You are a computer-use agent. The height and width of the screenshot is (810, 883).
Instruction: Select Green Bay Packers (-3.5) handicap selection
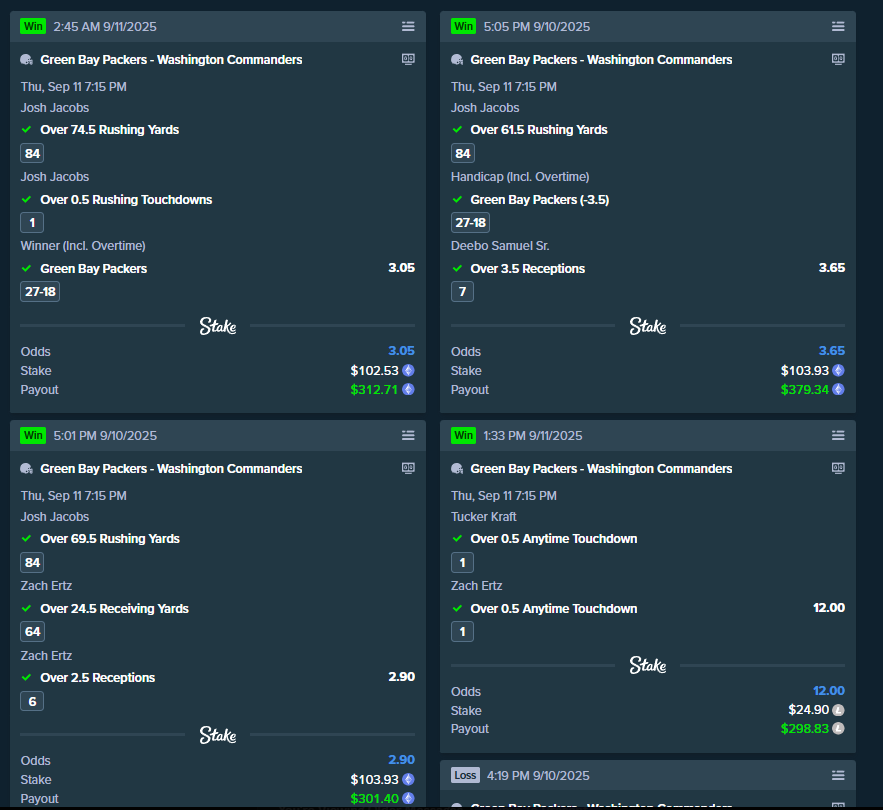pyautogui.click(x=539, y=199)
